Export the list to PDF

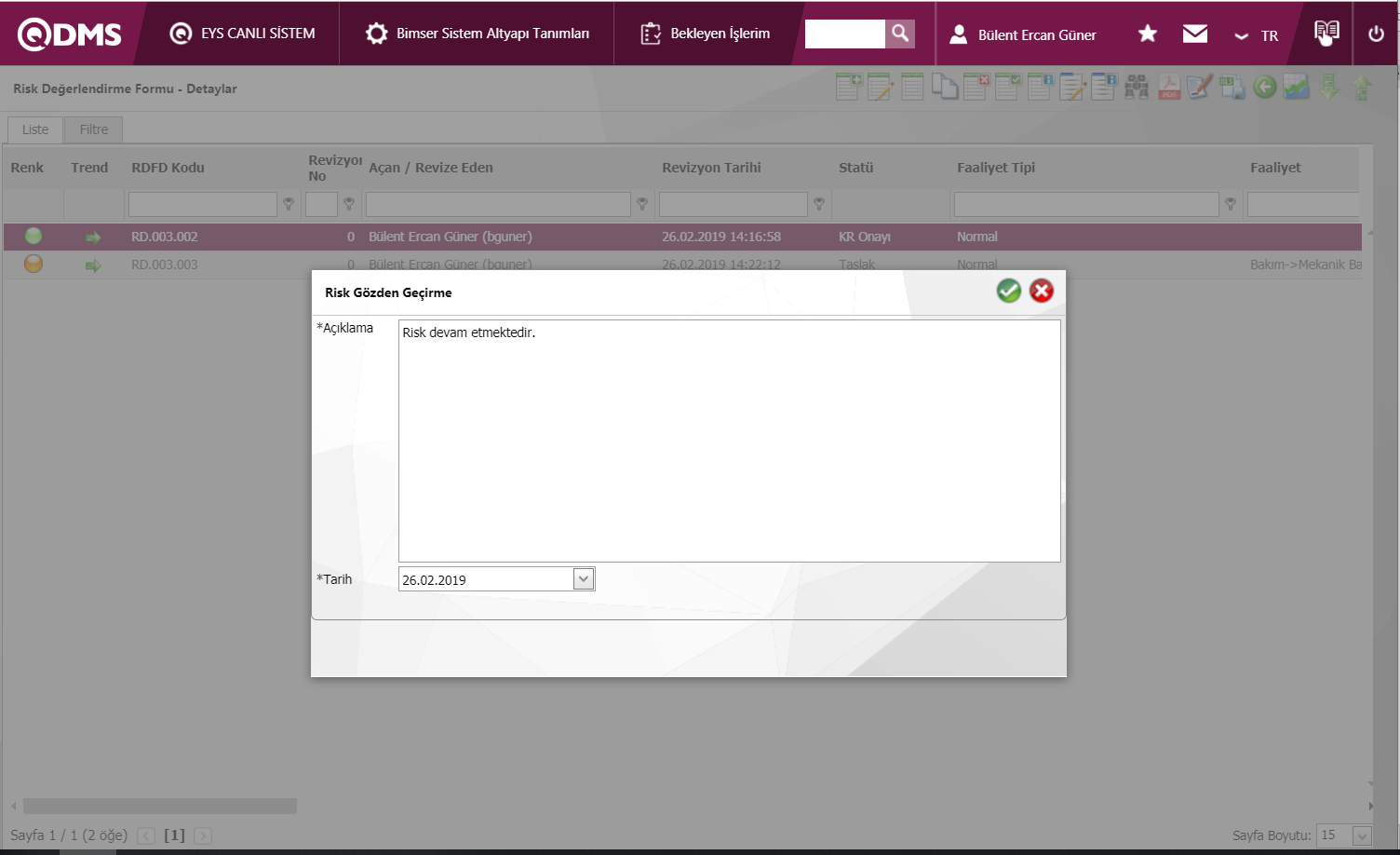click(x=1168, y=88)
